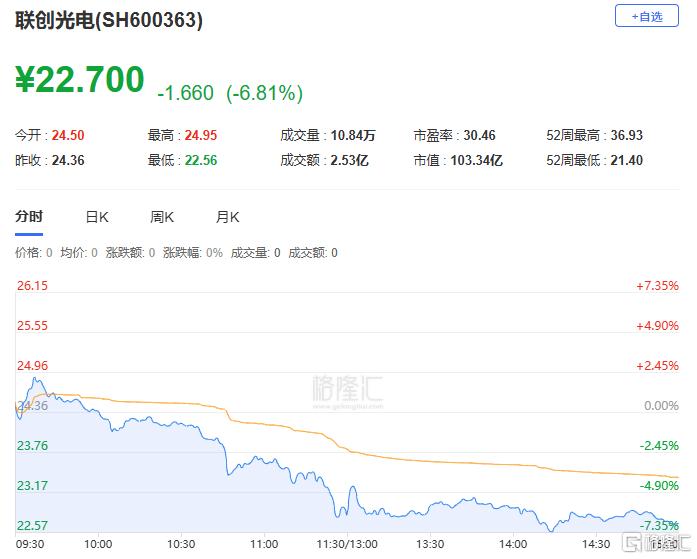The image size is (697, 559).
Task: Click the 最高 value 24.95
Action: 201,135
